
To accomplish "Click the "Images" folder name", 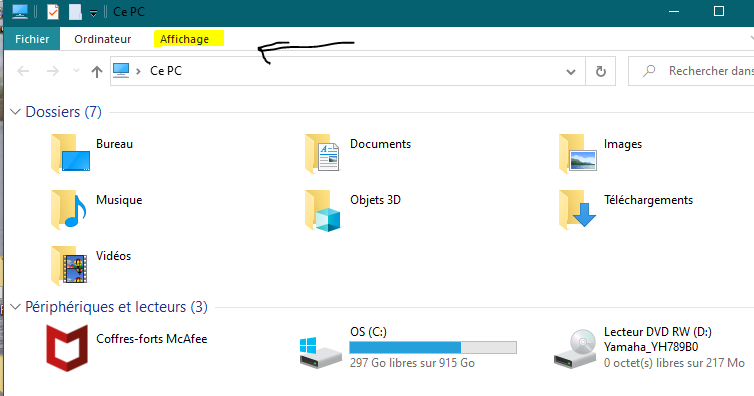I will [623, 145].
